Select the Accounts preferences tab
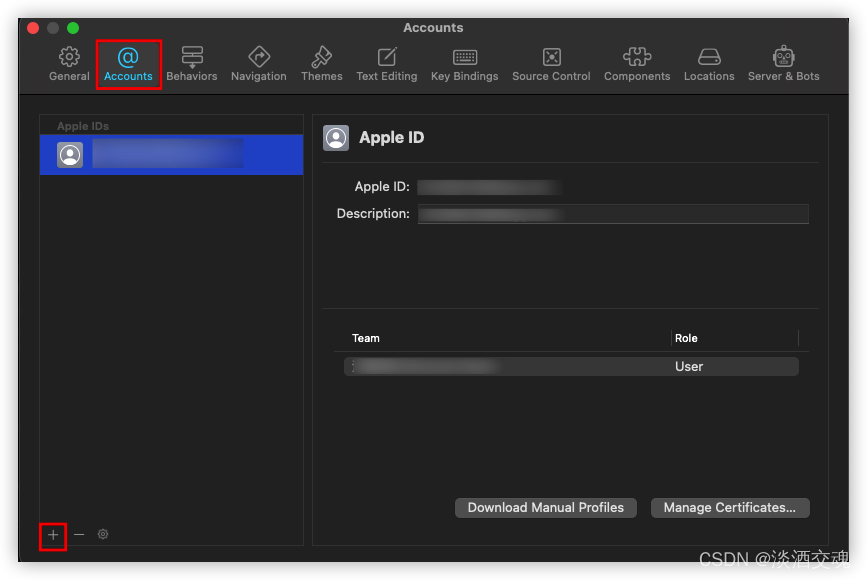 coord(128,64)
